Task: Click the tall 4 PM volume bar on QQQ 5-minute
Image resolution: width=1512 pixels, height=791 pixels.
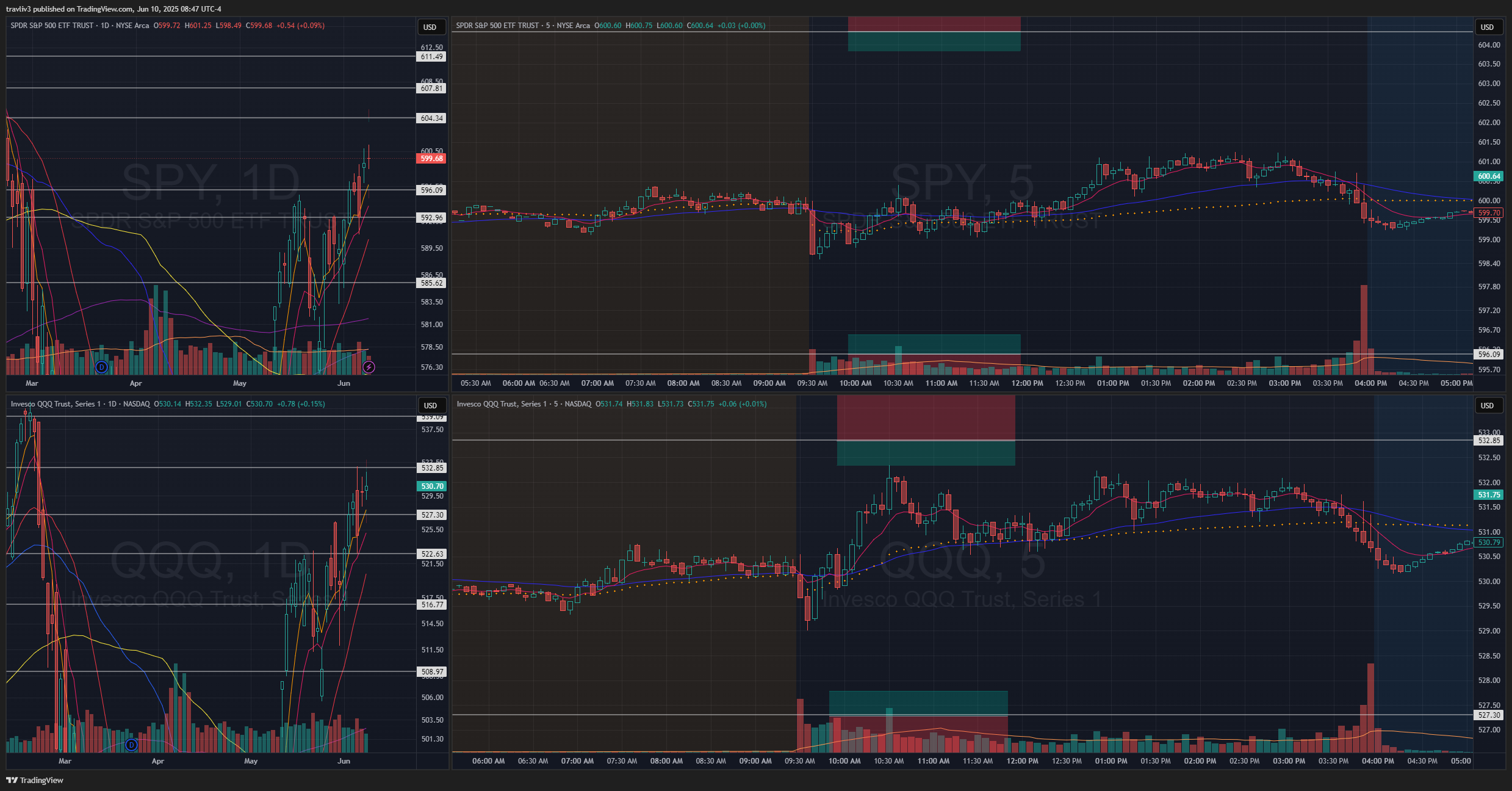Action: pos(1370,708)
